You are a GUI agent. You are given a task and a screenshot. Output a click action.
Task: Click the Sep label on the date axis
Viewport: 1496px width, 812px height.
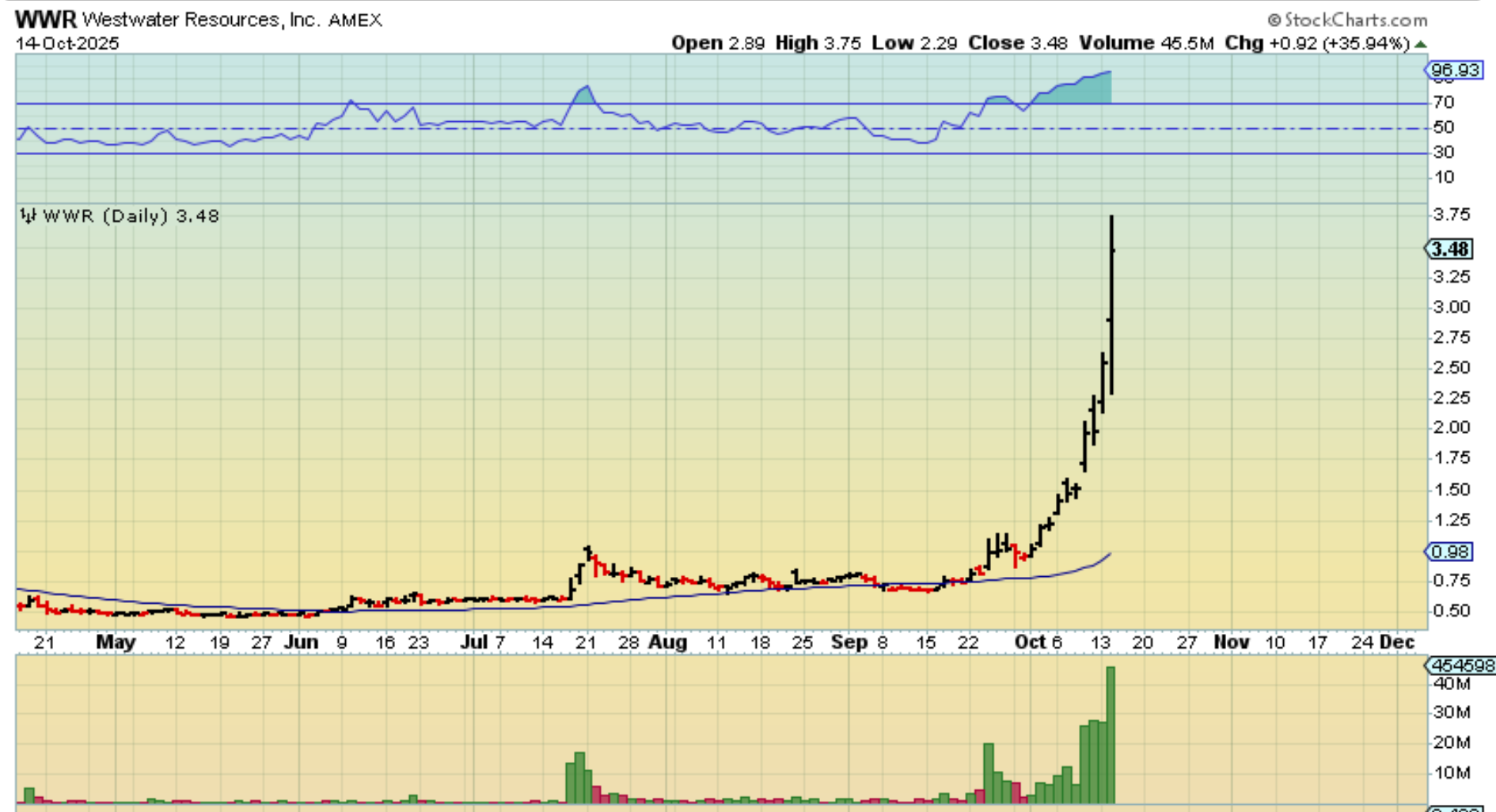tap(849, 642)
